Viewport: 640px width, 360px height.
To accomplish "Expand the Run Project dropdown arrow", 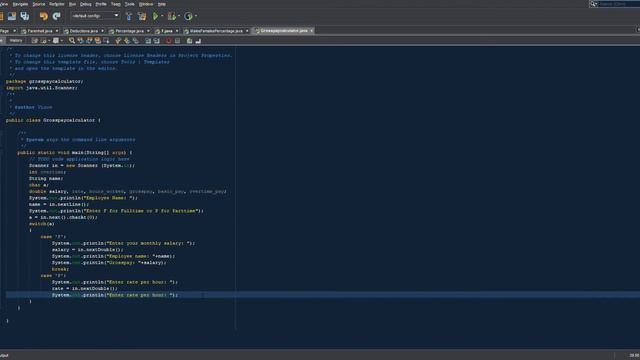I will (x=162, y=16).
